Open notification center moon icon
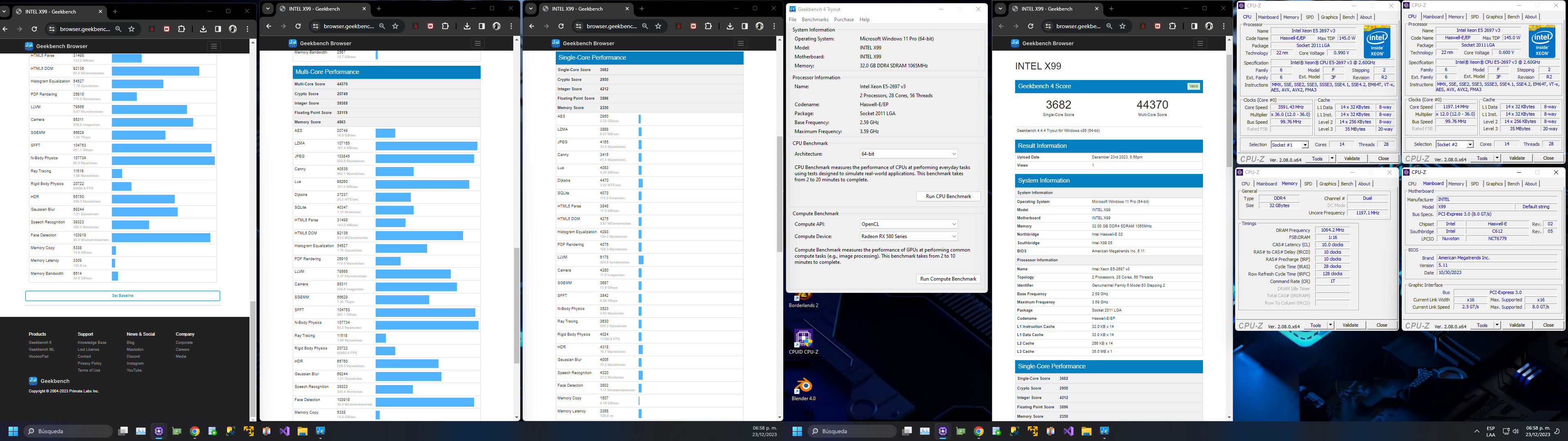Viewport: 1568px width, 441px height. pos(1557,431)
